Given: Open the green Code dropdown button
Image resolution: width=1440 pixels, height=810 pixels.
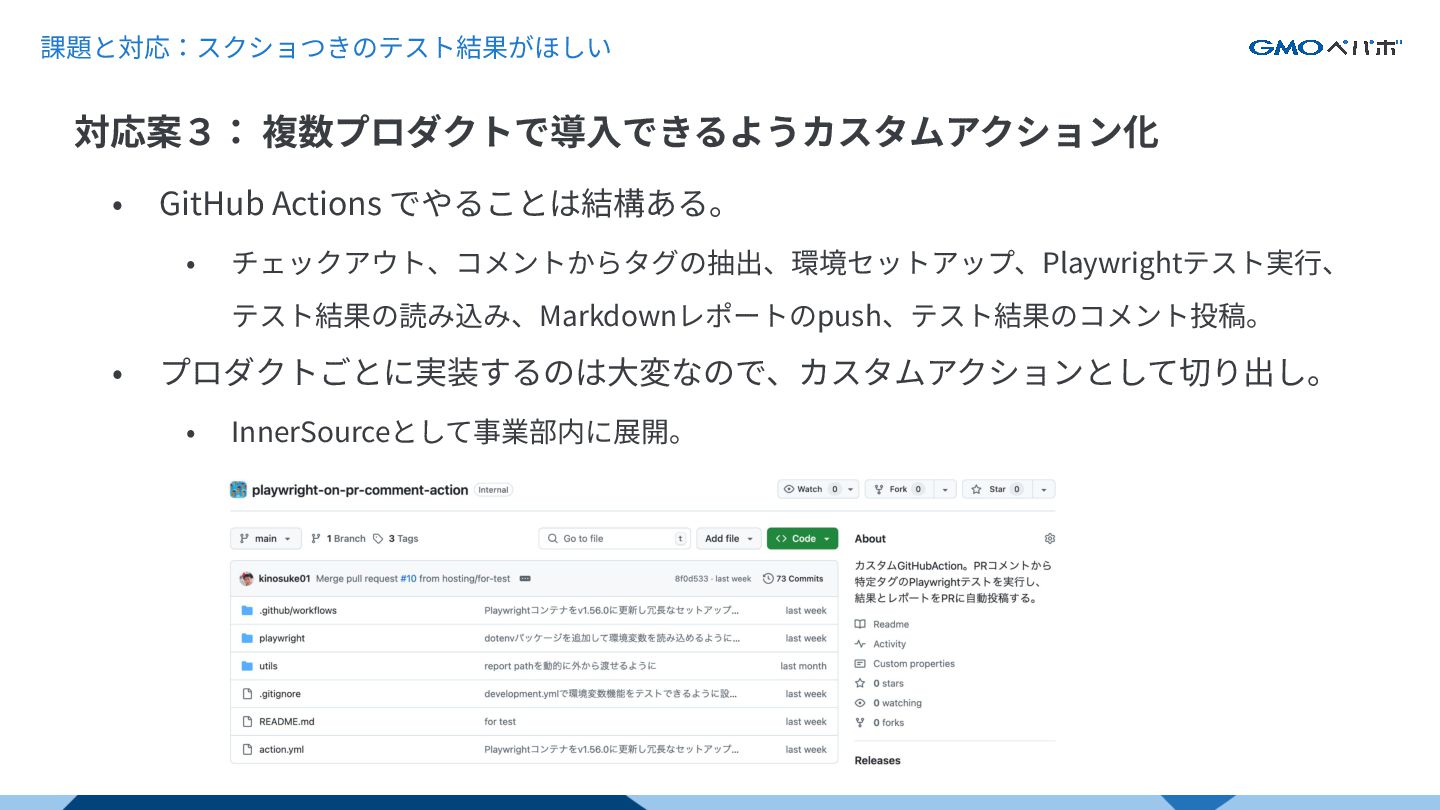Looking at the screenshot, I should click(x=802, y=538).
